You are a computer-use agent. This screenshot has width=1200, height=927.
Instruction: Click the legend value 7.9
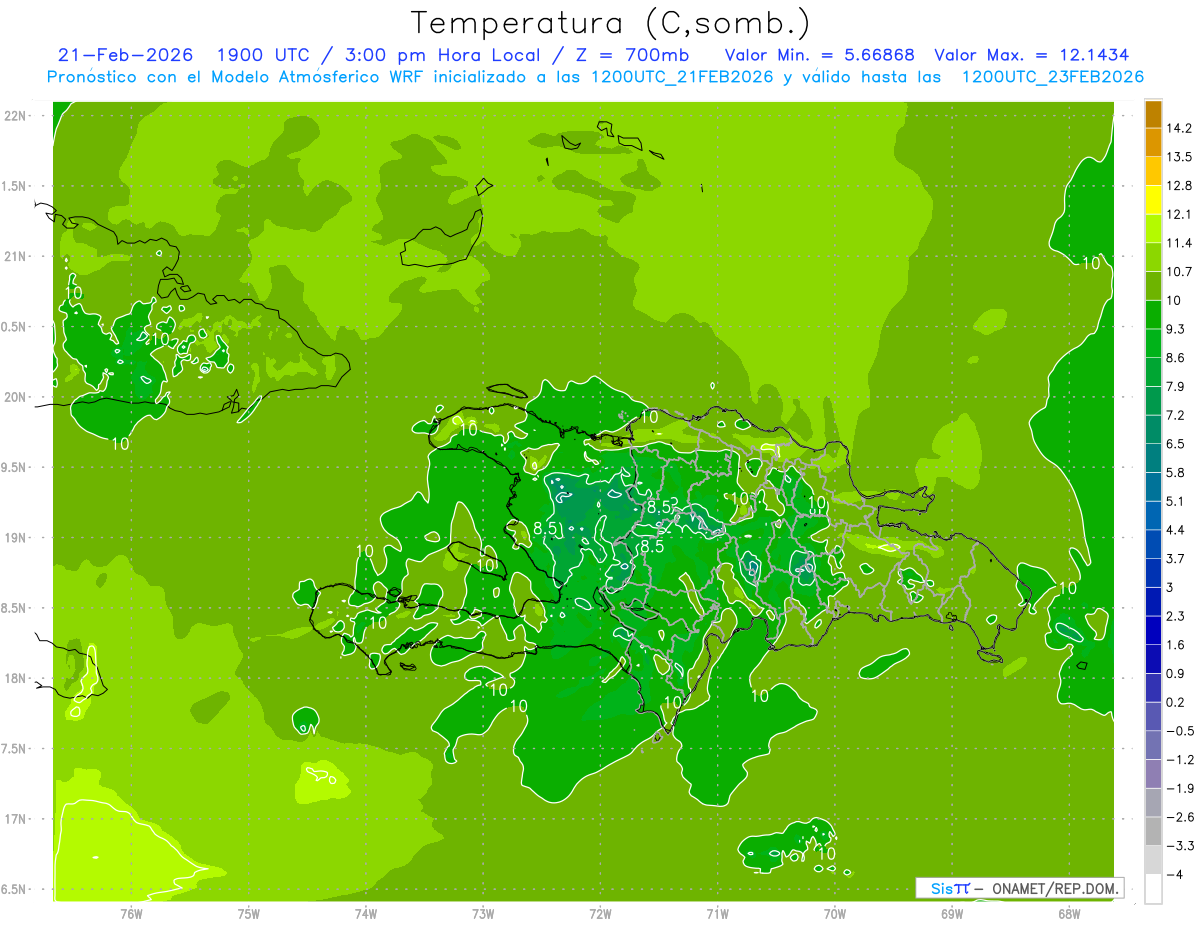point(1176,387)
